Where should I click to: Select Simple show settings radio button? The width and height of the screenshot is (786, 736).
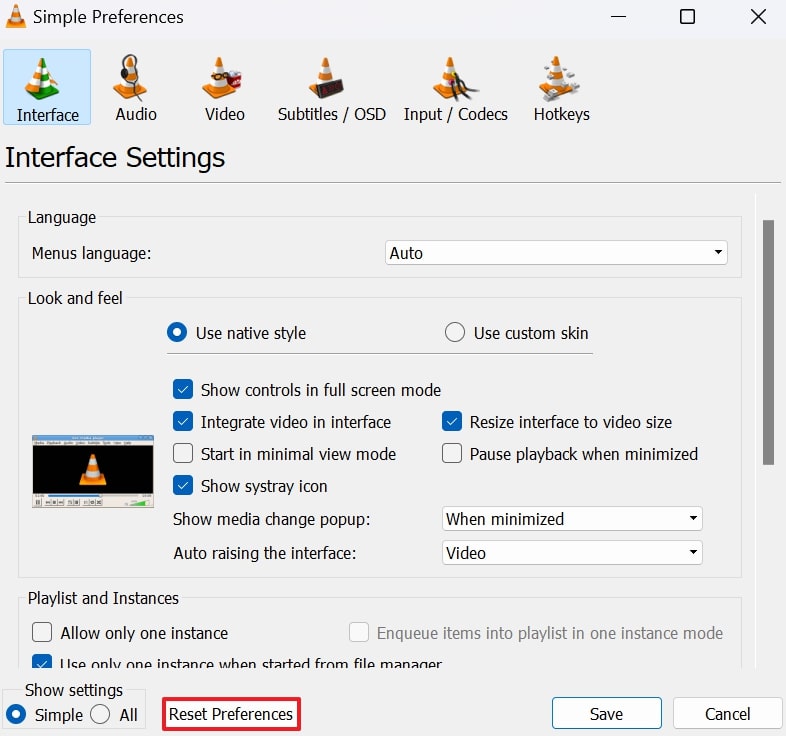(x=16, y=714)
